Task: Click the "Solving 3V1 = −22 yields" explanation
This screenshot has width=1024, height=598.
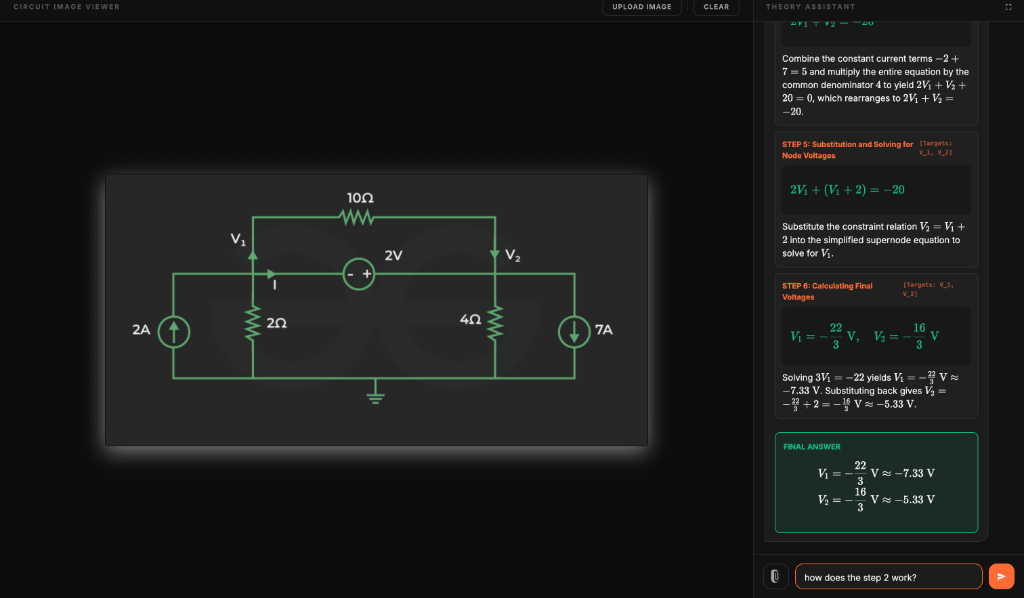Action: (x=871, y=391)
